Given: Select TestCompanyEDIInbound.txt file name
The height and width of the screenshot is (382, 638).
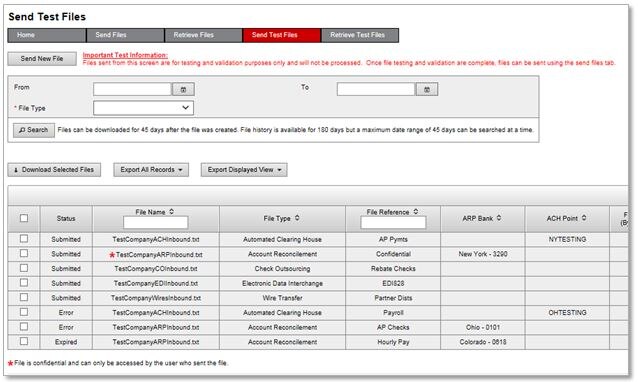Looking at the screenshot, I should 156,284.
